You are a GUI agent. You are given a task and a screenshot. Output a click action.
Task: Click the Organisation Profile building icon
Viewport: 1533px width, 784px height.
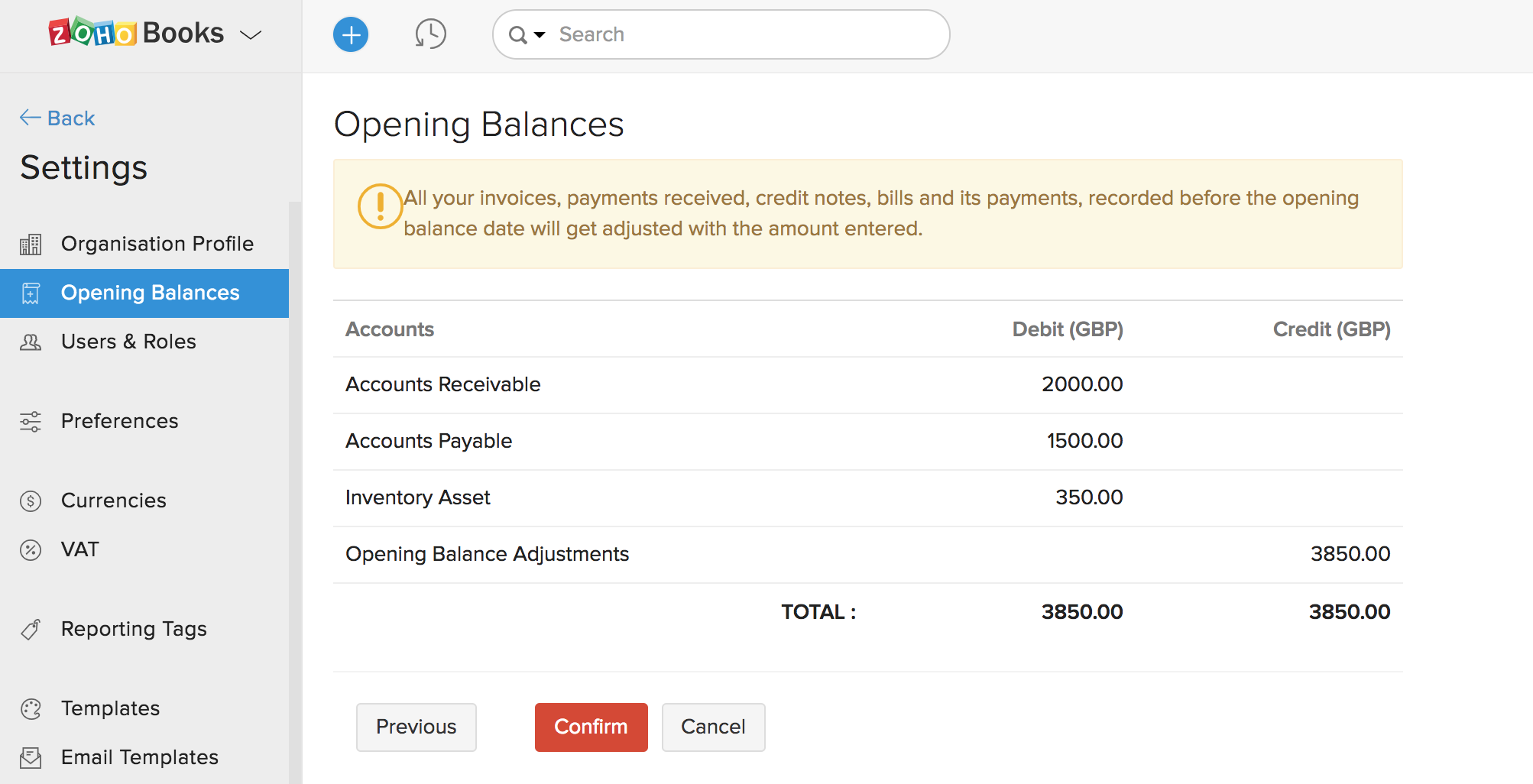tap(31, 245)
